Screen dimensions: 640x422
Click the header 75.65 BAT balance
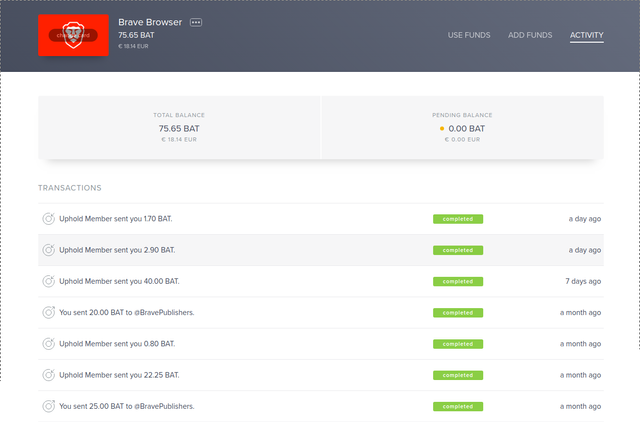[136, 35]
